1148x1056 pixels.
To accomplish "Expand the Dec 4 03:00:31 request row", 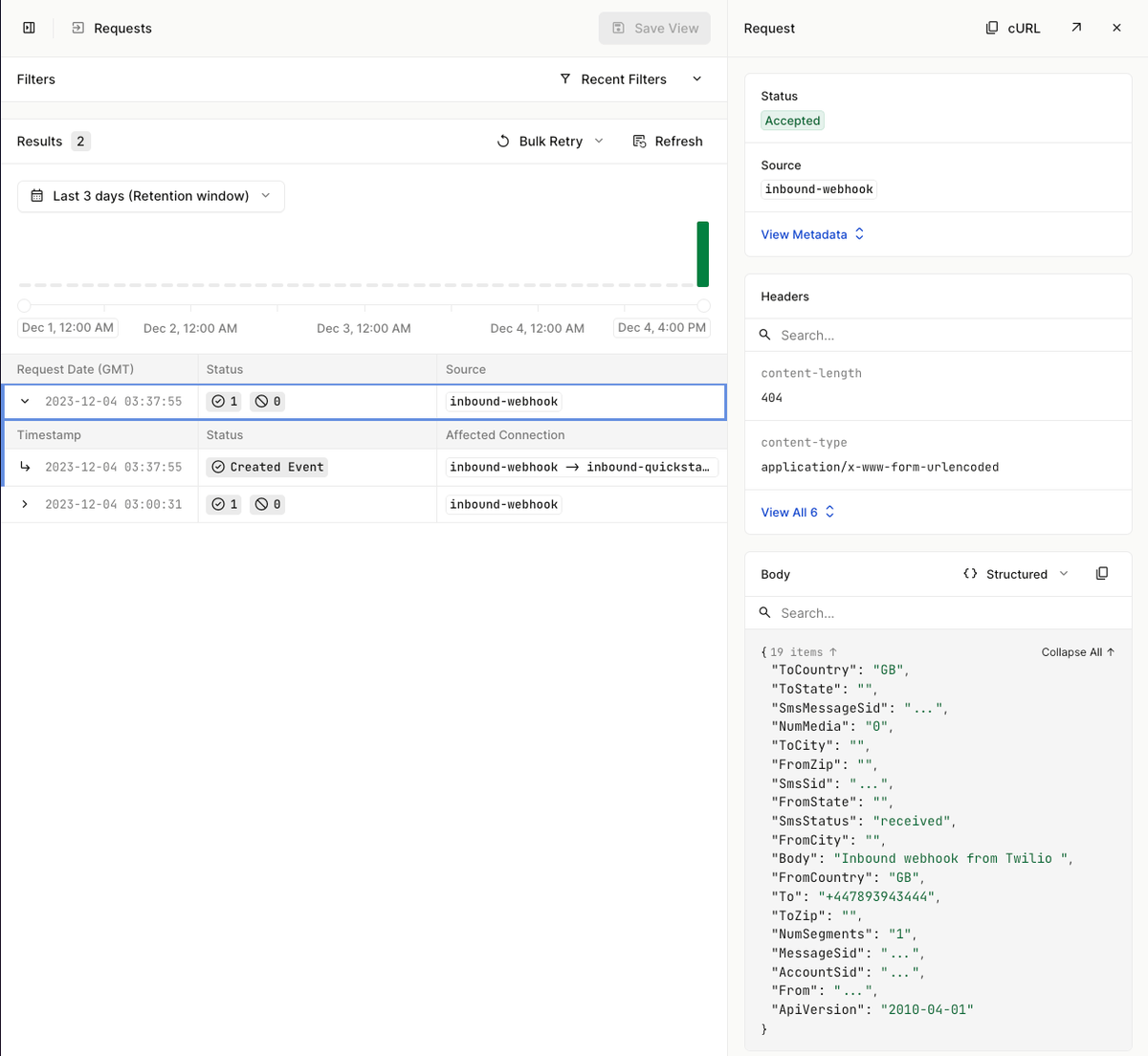I will coord(24,504).
